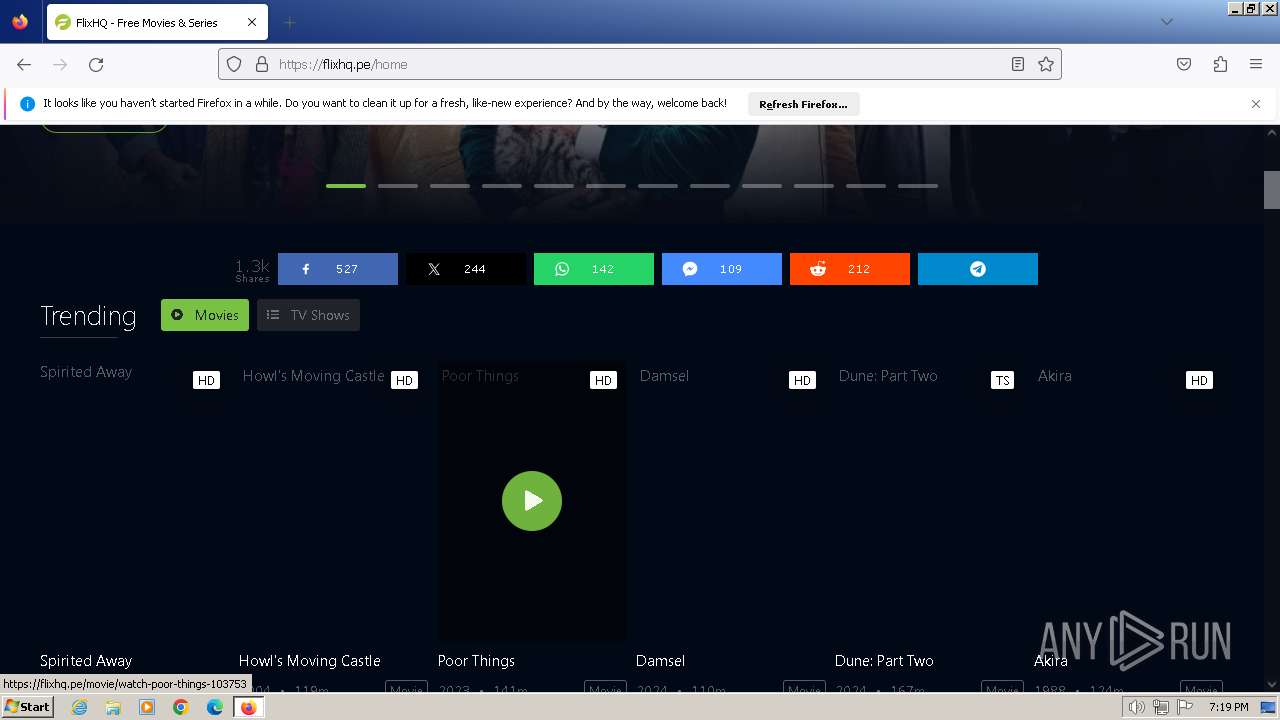Image resolution: width=1280 pixels, height=720 pixels.
Task: Open the network tray icon
Action: tap(1161, 707)
